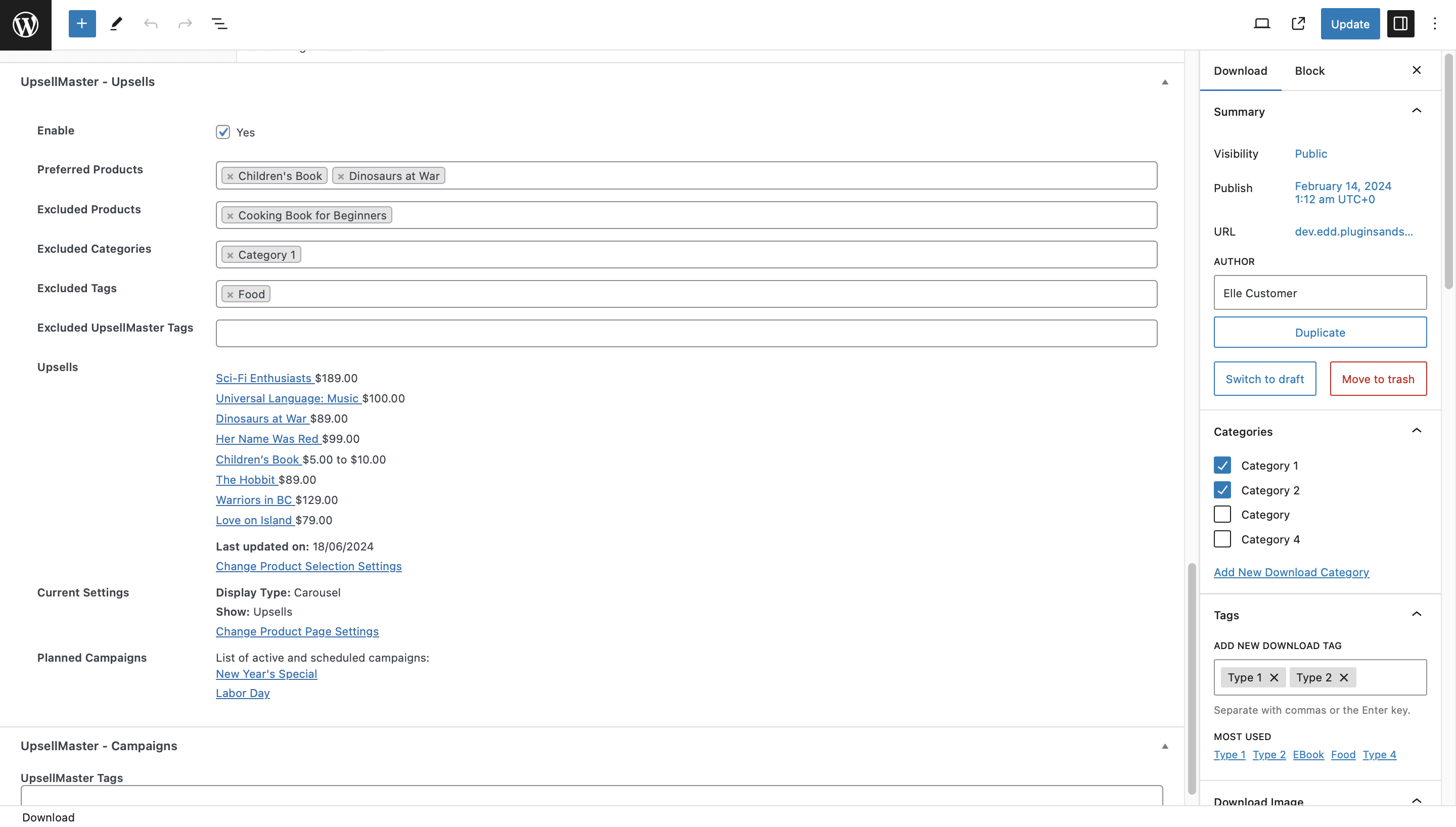The image size is (1456, 827).
Task: Click the Add New Download Tag field
Action: pos(1319,677)
